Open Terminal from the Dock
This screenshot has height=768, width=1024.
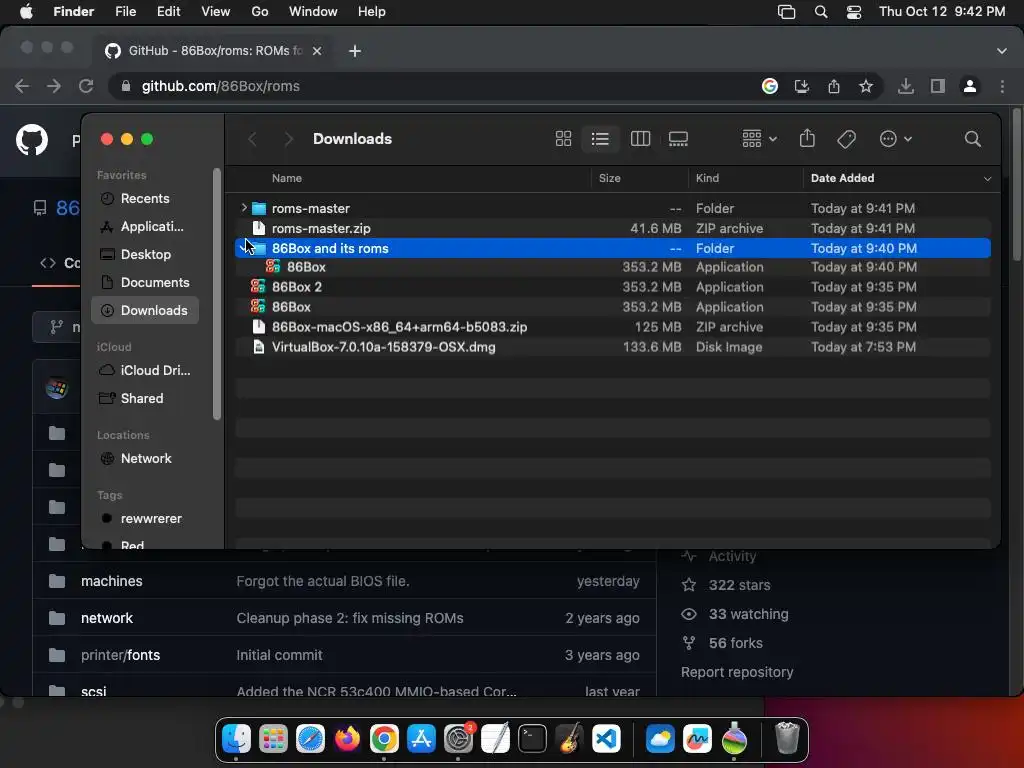532,739
